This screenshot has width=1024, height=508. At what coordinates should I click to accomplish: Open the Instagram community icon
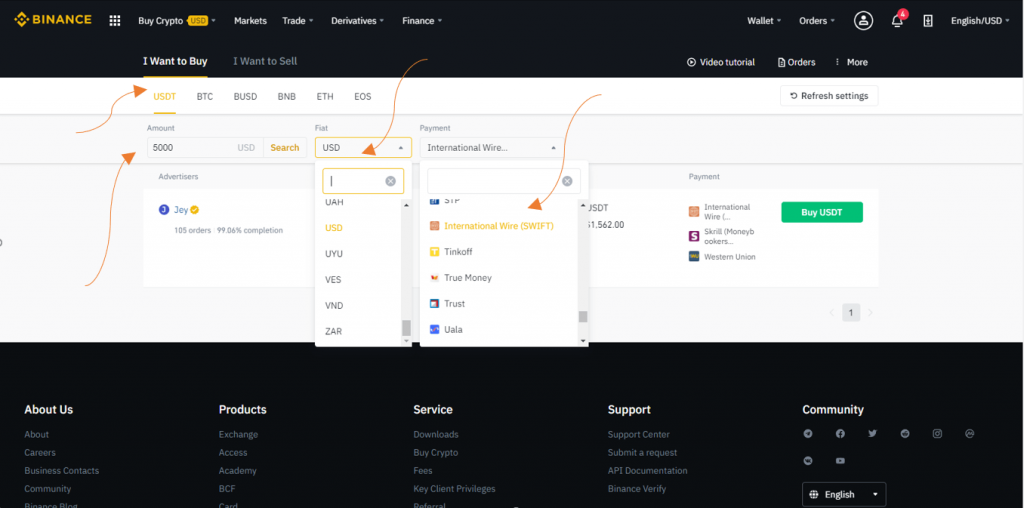pyautogui.click(x=937, y=434)
